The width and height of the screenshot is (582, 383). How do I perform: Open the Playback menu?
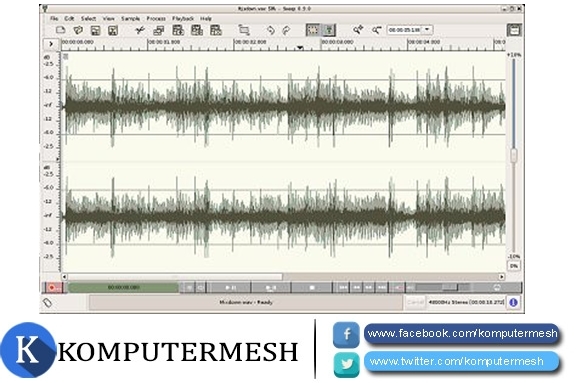(x=183, y=18)
